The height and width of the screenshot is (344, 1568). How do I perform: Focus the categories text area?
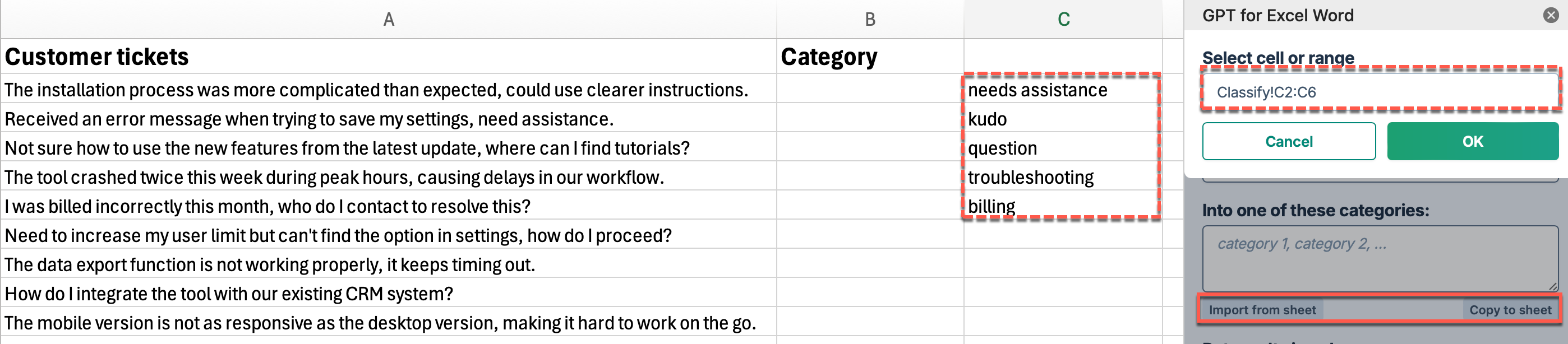click(x=1380, y=258)
